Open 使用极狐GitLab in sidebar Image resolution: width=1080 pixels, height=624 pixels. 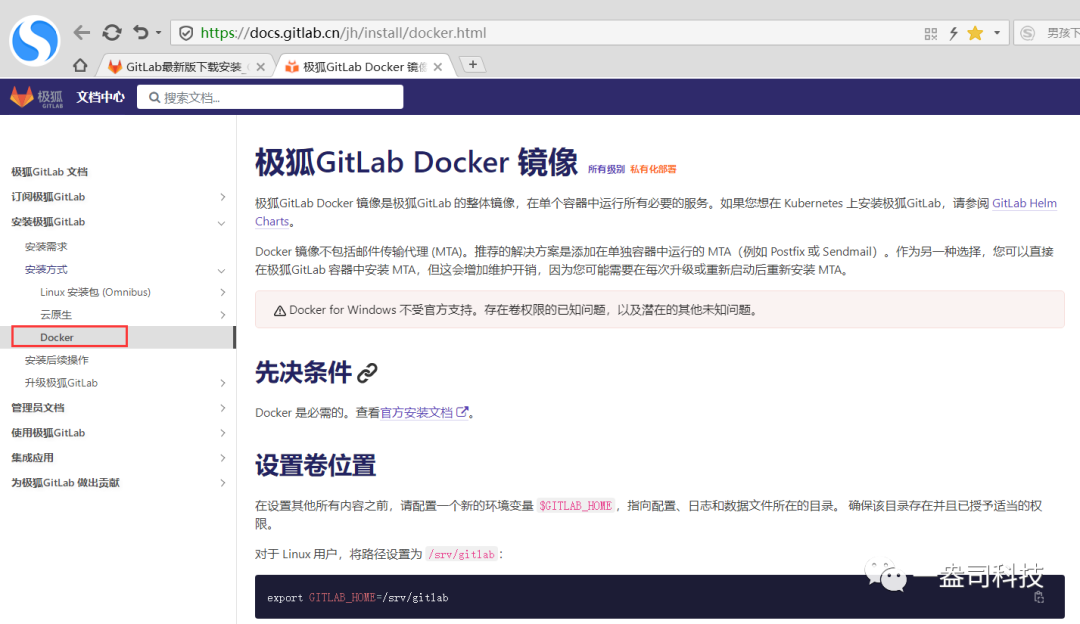coord(48,433)
